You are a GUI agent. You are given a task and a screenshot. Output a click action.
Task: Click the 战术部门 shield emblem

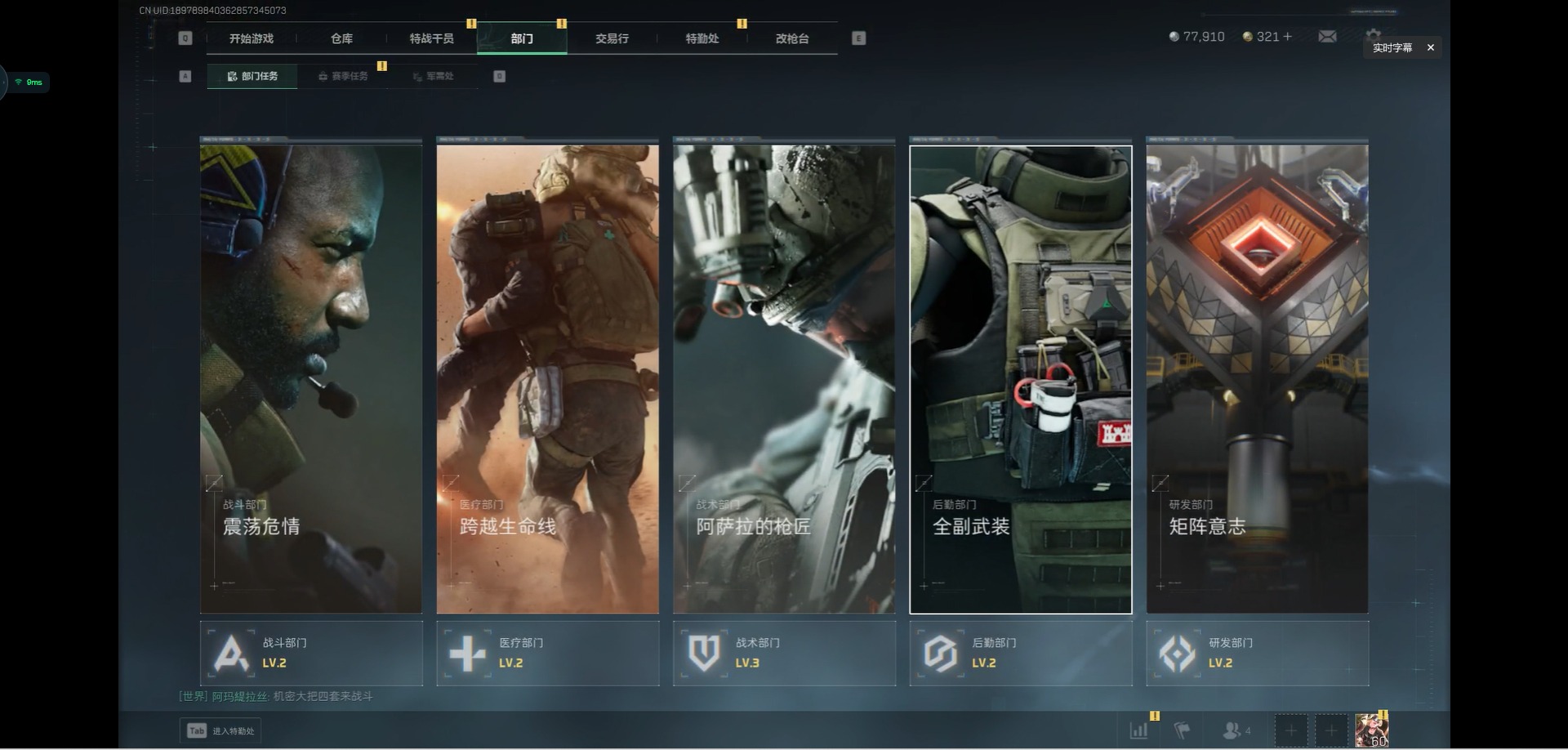704,654
